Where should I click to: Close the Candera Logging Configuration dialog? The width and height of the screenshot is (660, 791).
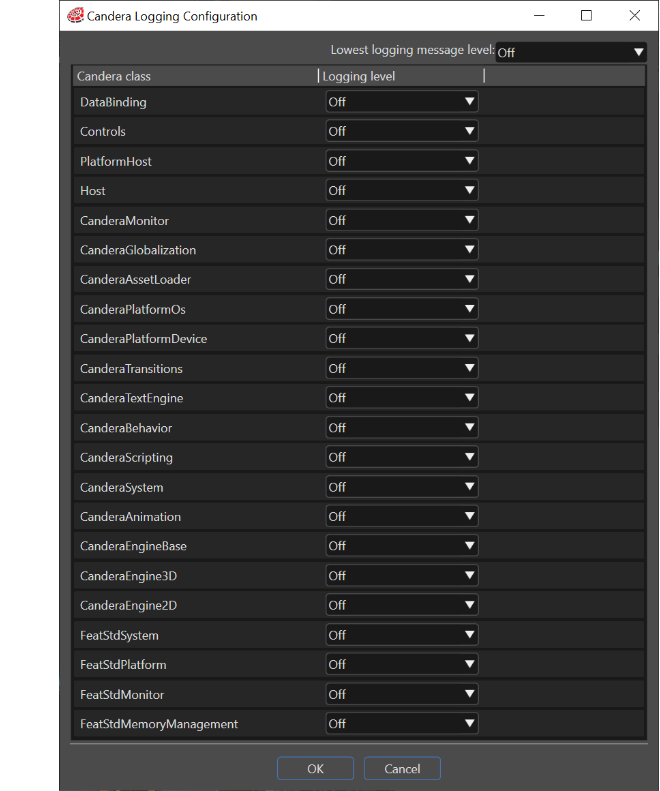[634, 16]
